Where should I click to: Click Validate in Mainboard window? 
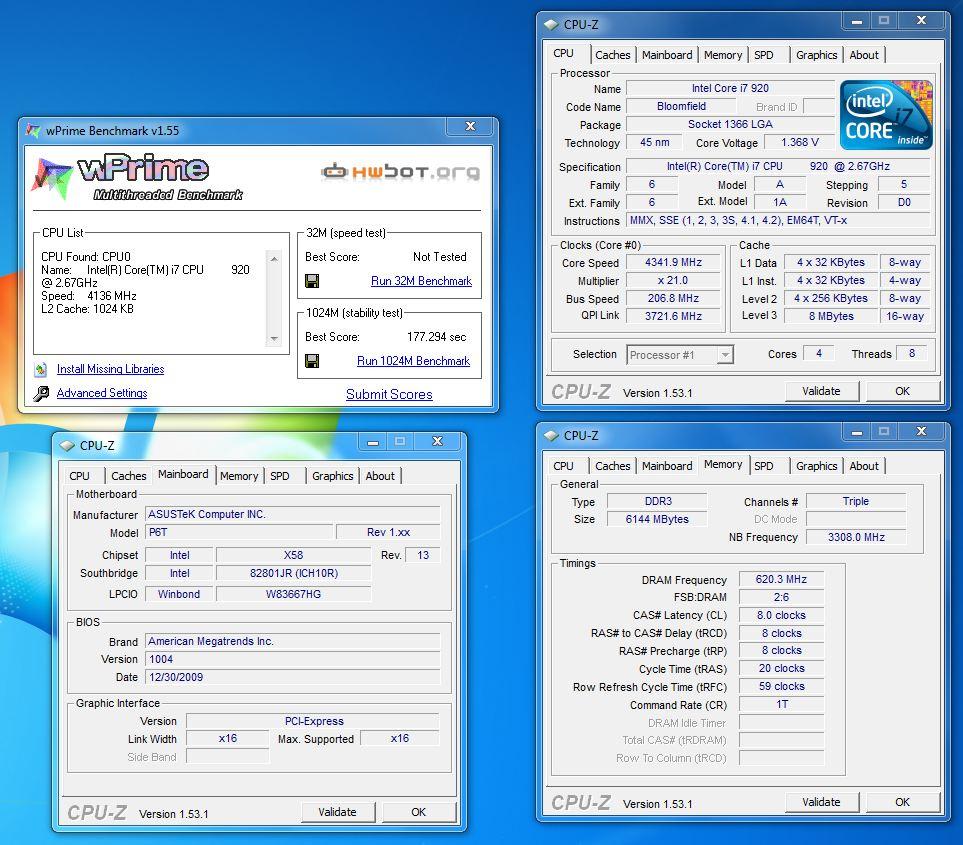[x=337, y=812]
